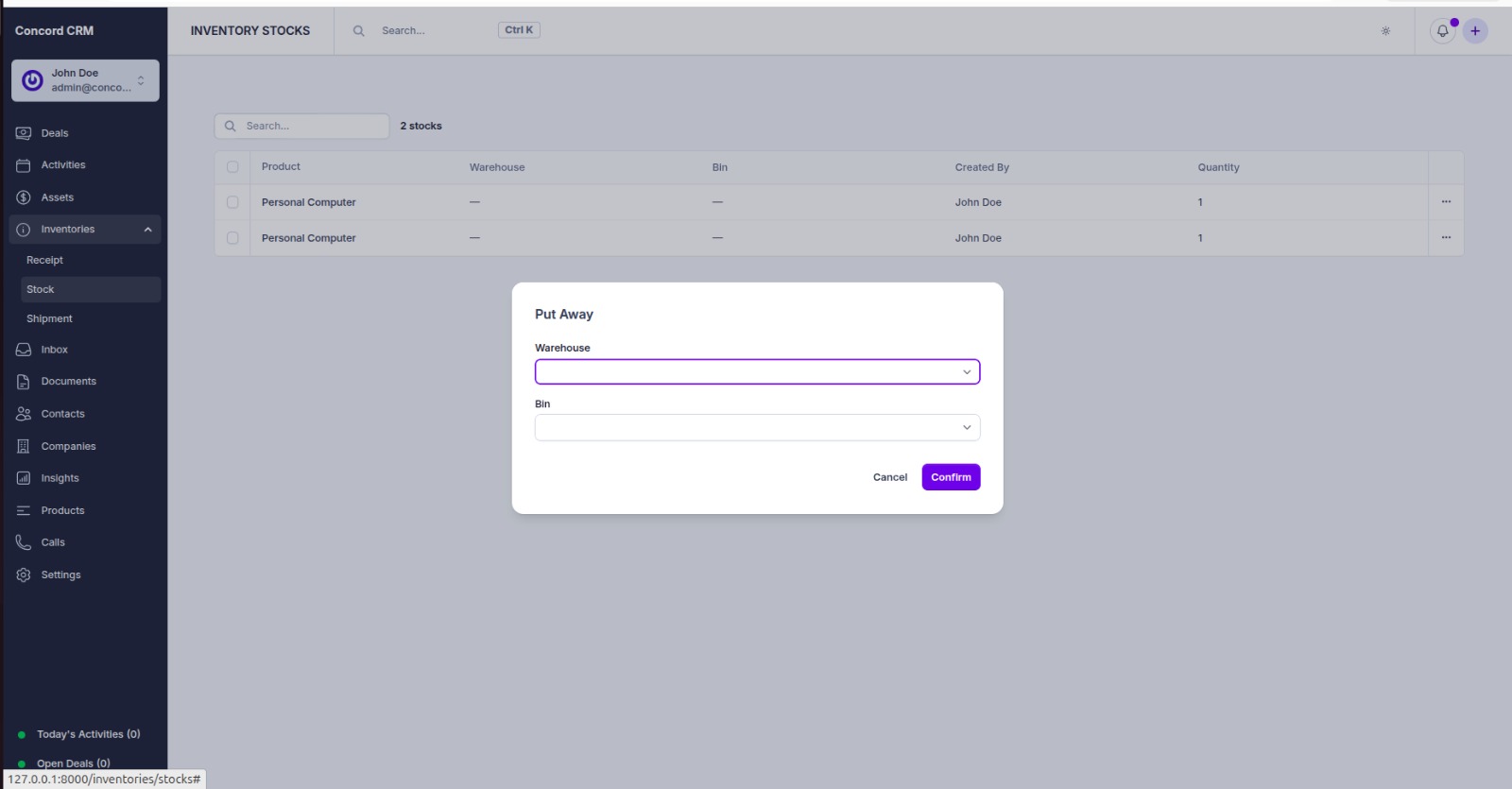Check the first Personal Computer row checkbox
The image size is (1512, 789).
(x=232, y=202)
